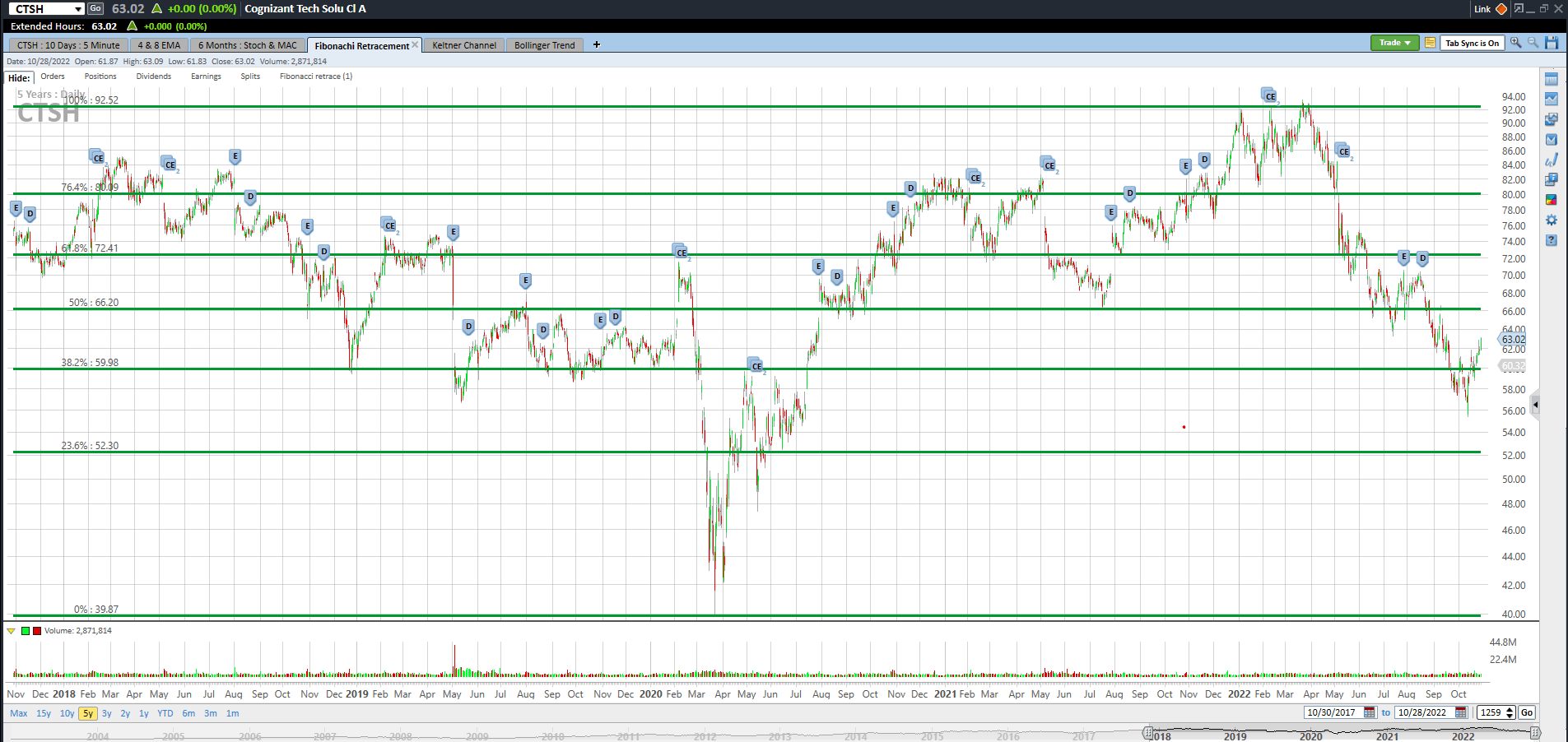Toggle Fibonacci retrace (1) visibility

[x=316, y=77]
